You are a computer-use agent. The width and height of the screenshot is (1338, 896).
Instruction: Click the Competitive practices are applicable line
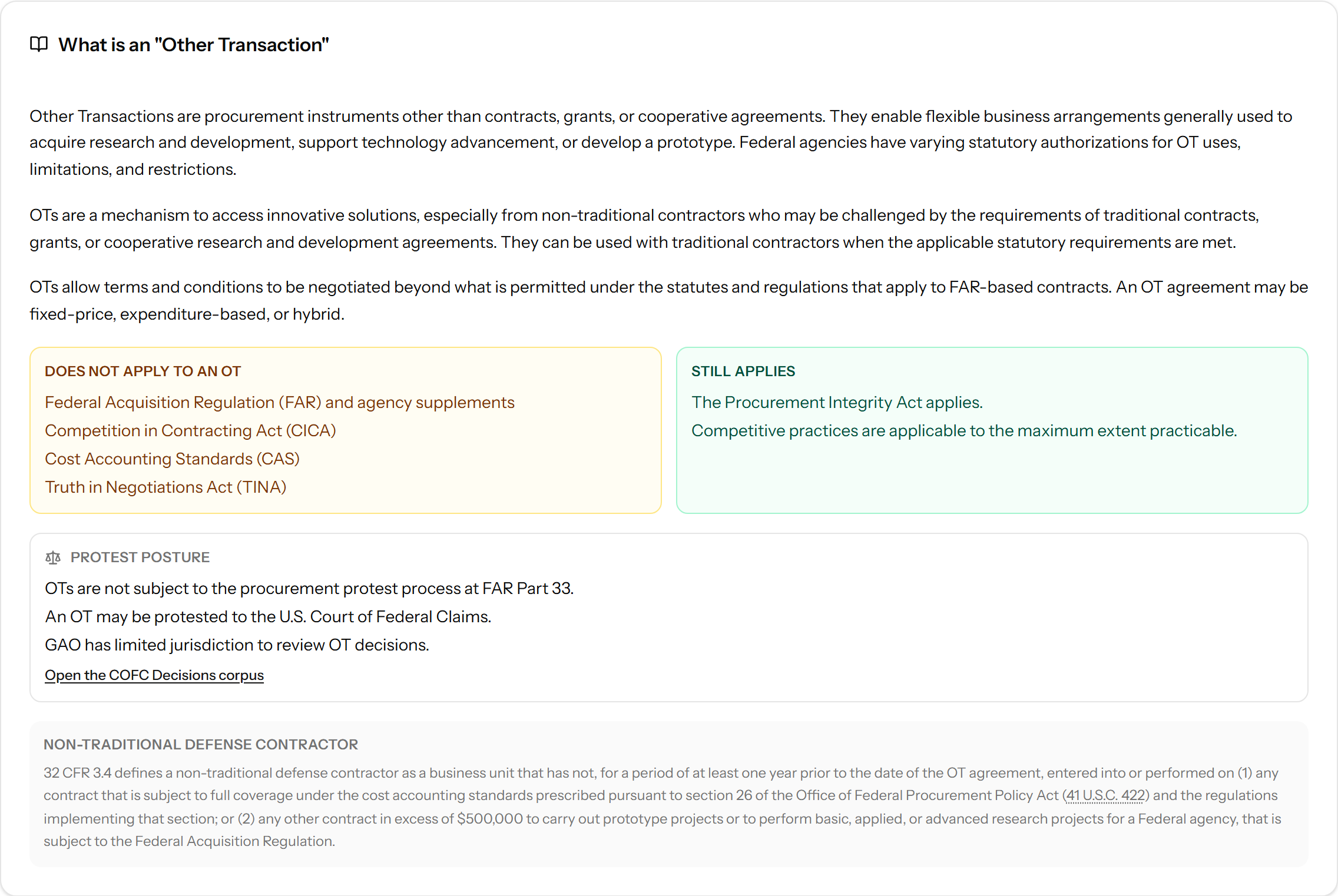point(964,431)
